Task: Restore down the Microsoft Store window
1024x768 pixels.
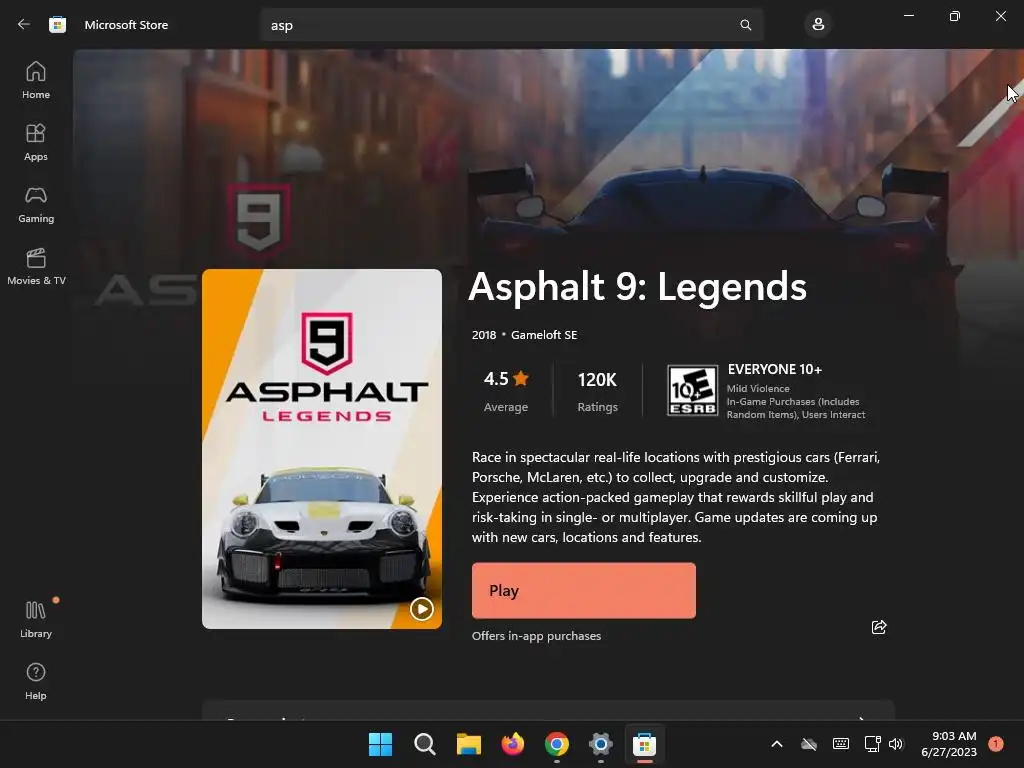Action: 954,16
